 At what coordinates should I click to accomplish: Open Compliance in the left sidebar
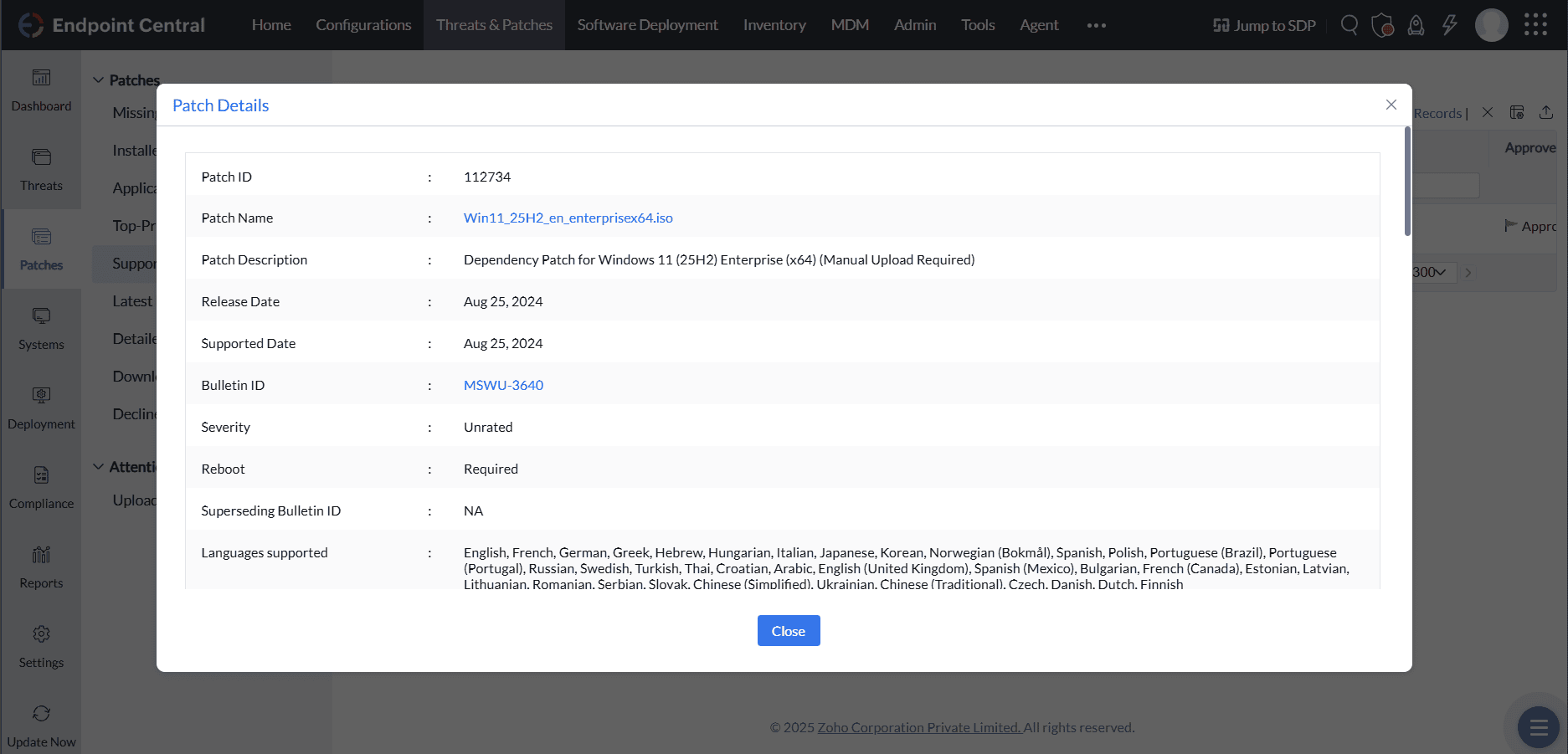[41, 488]
